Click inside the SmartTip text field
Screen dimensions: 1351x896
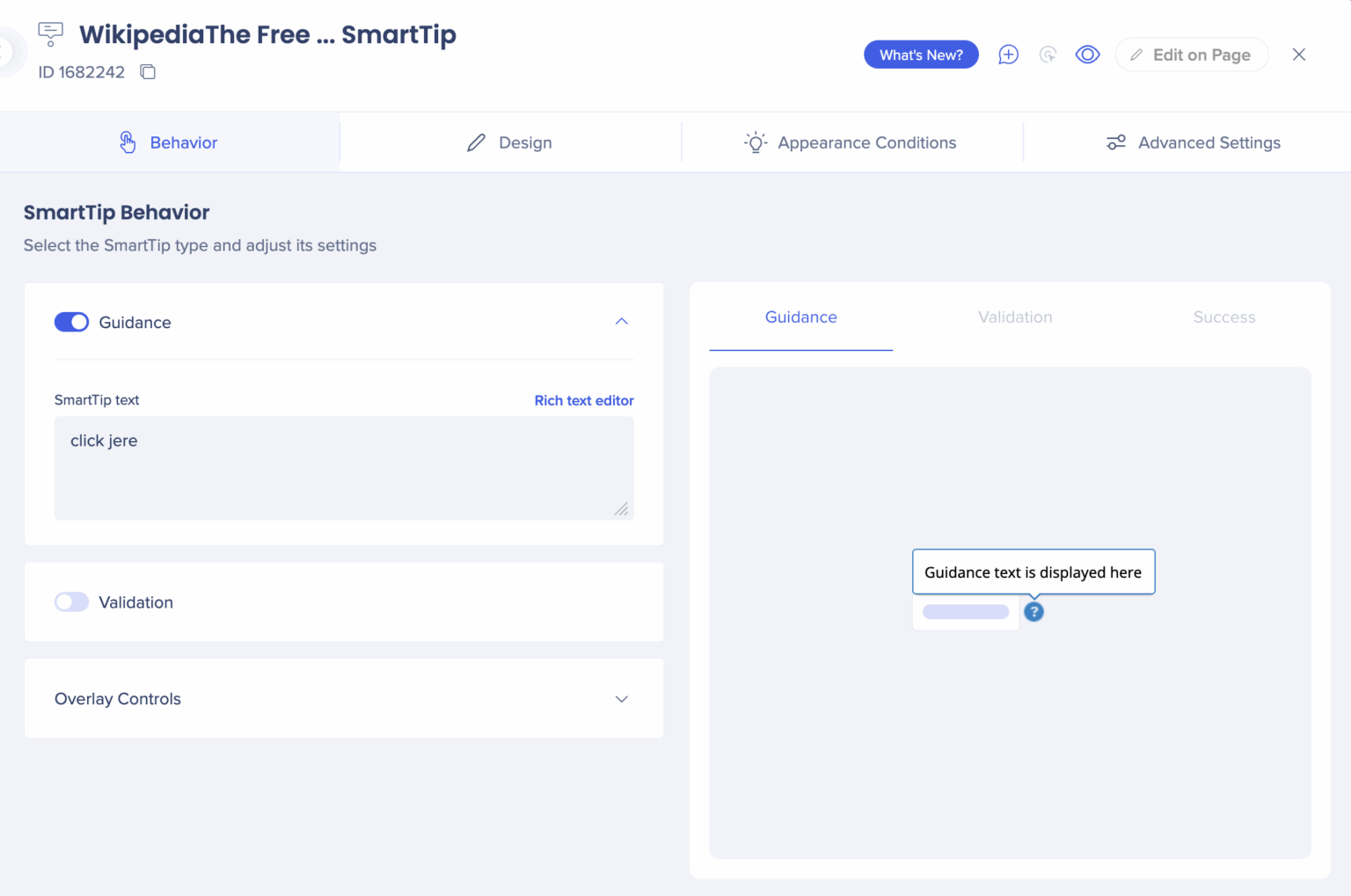click(343, 468)
